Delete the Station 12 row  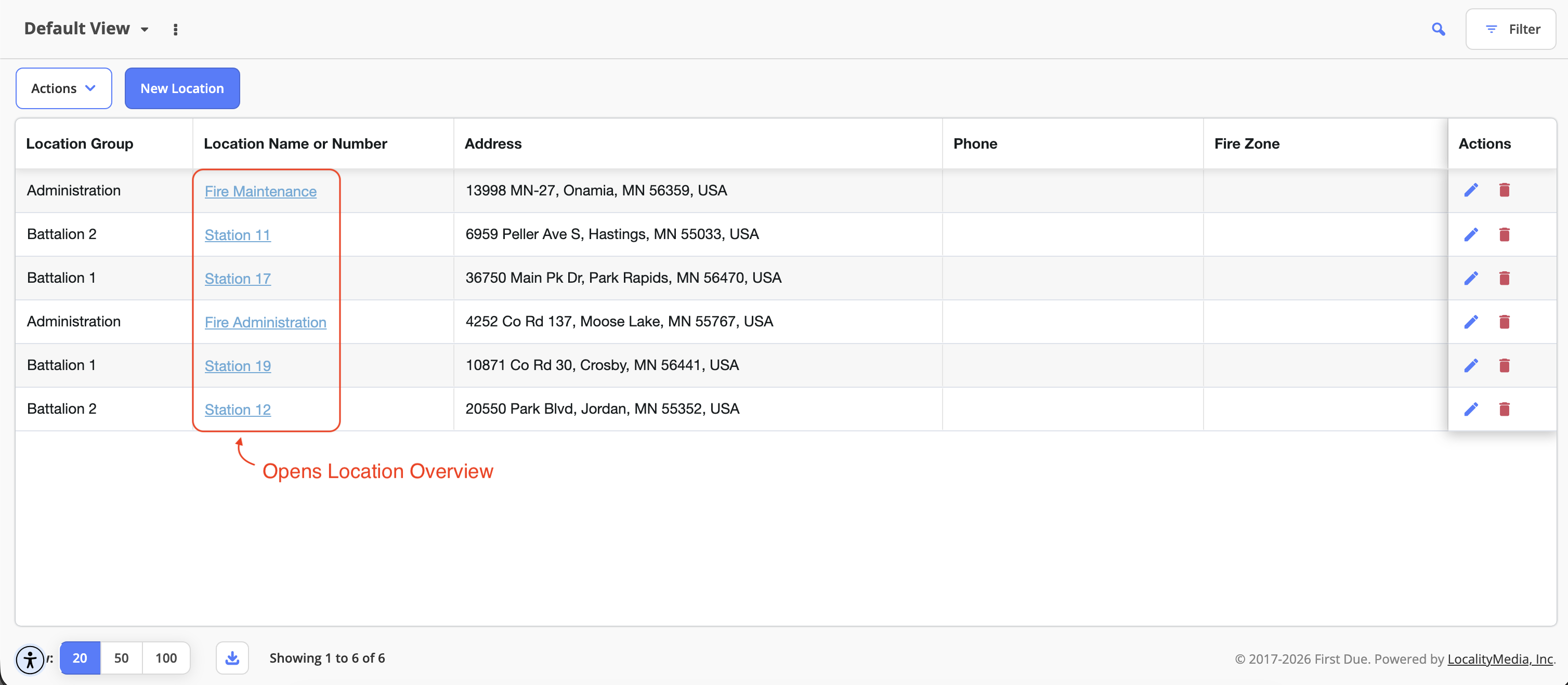coord(1504,410)
